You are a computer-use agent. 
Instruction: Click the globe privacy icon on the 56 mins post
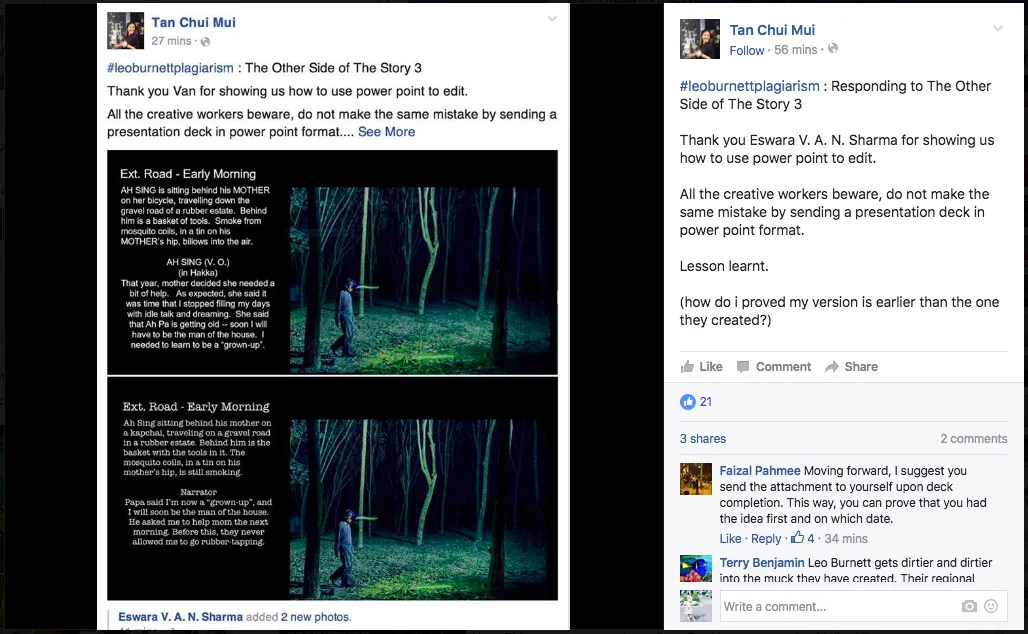click(833, 49)
